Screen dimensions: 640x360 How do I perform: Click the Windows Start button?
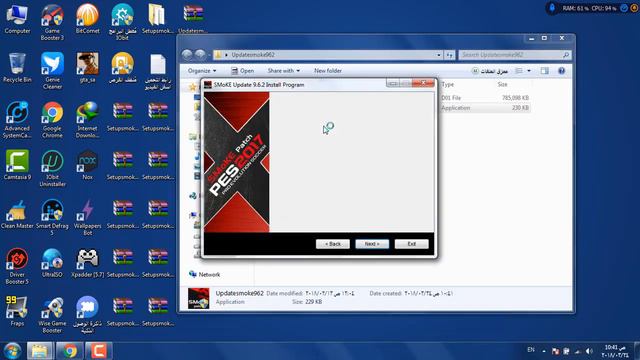coord(12,351)
